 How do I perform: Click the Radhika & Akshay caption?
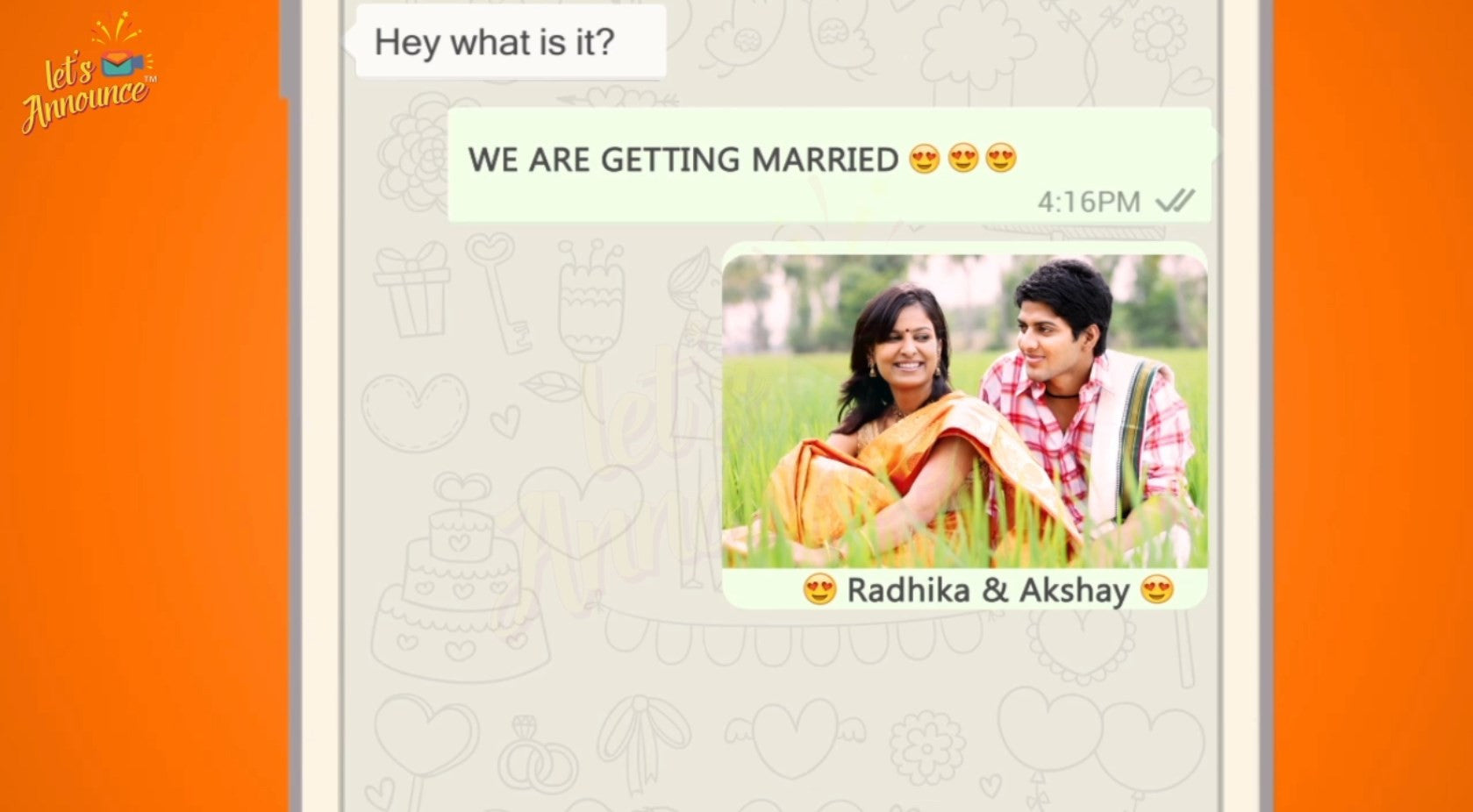tap(988, 590)
